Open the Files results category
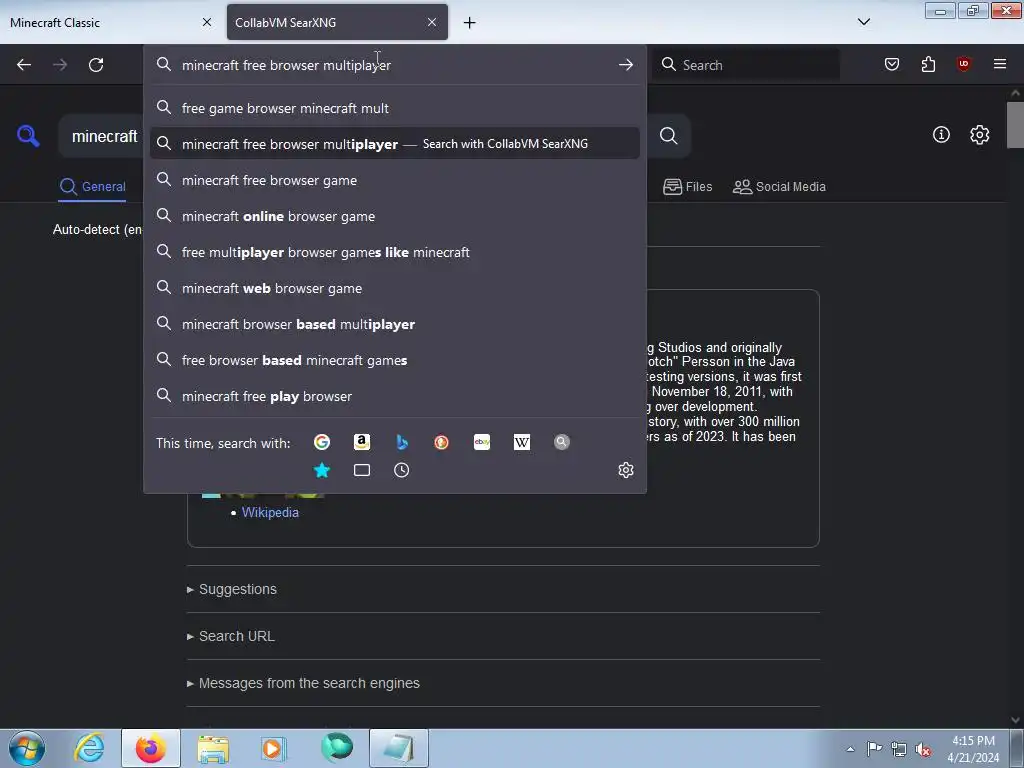This screenshot has width=1024, height=768. coord(687,187)
